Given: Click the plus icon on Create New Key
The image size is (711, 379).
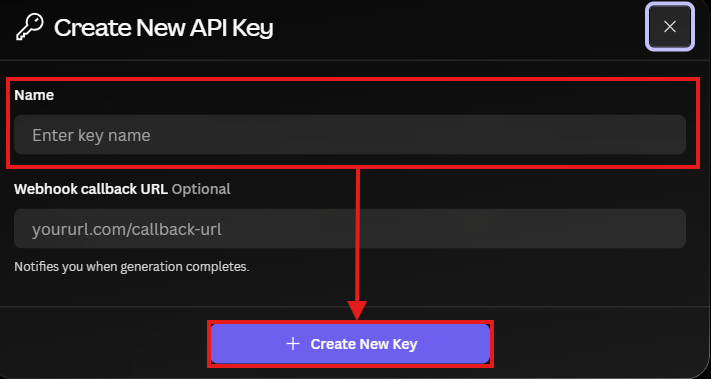Looking at the screenshot, I should (x=293, y=344).
